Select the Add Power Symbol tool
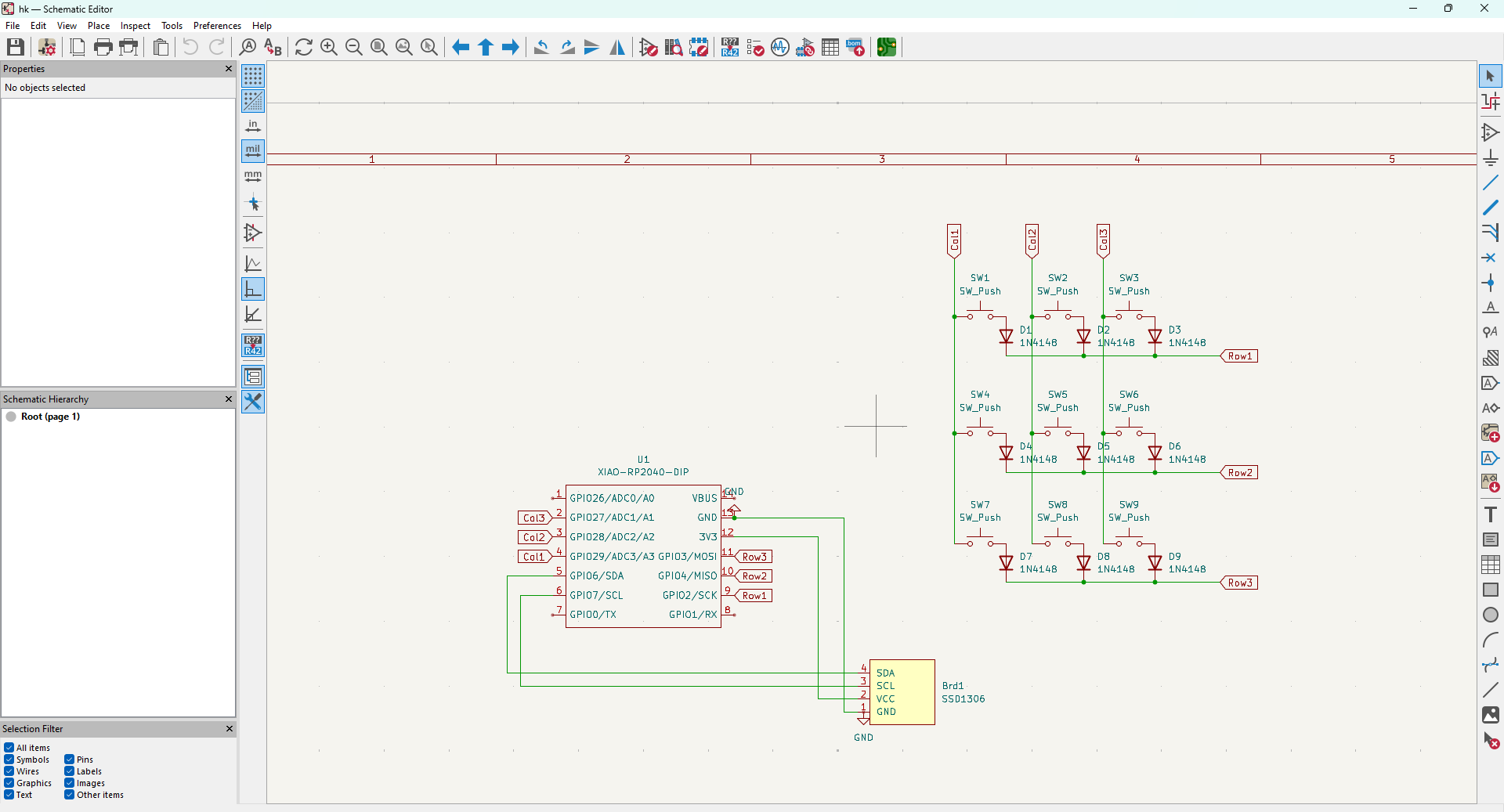The width and height of the screenshot is (1504, 812). point(1491,157)
